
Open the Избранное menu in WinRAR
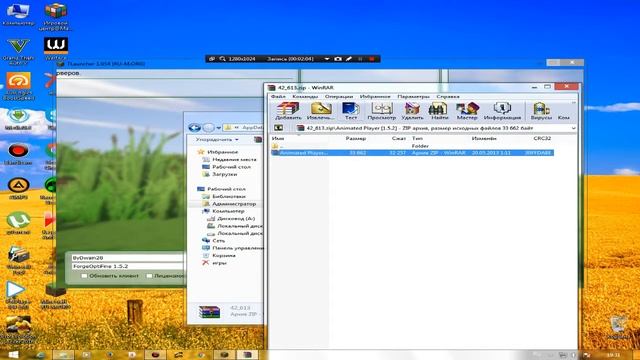375,96
